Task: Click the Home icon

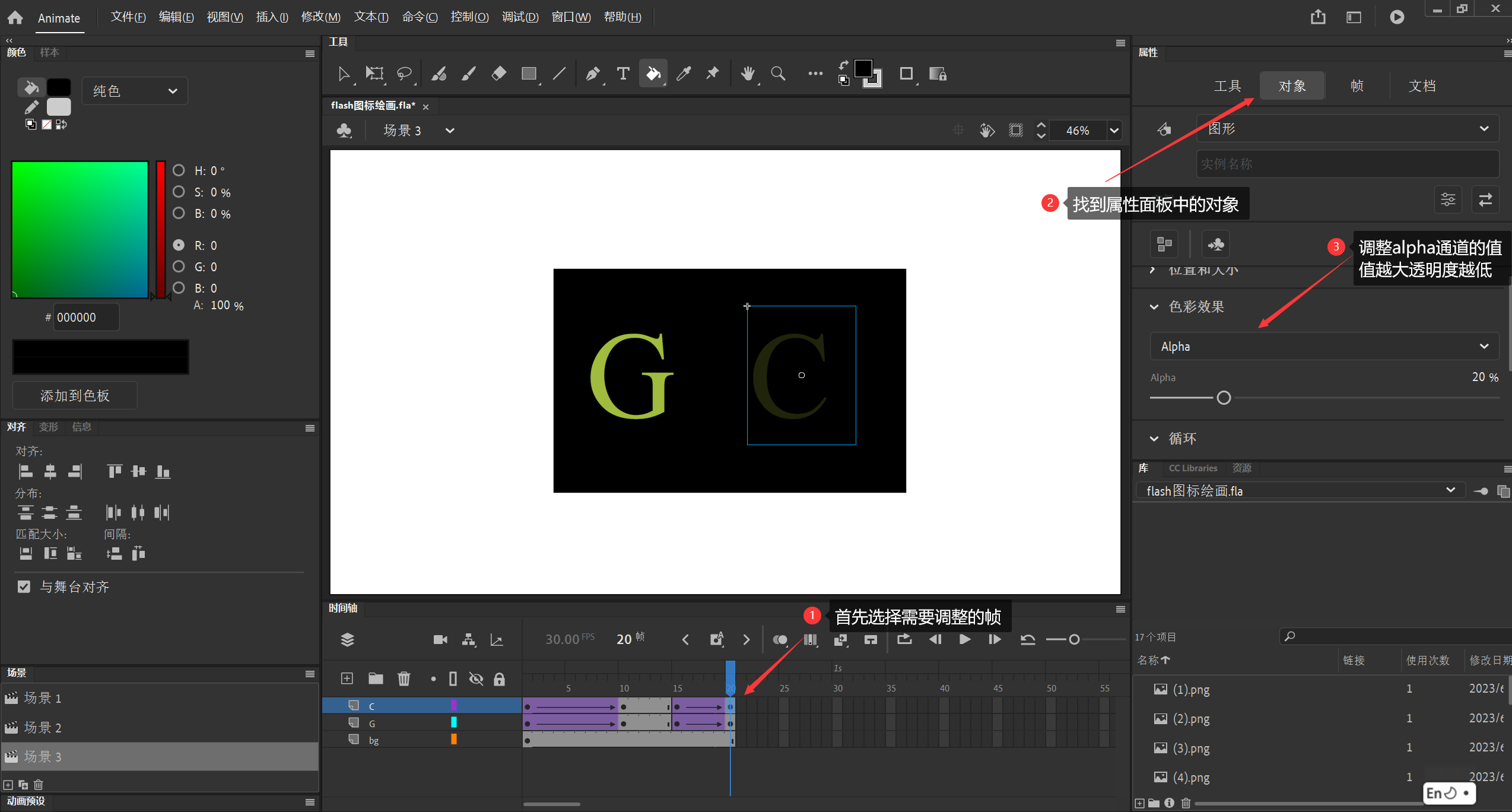Action: 15,18
